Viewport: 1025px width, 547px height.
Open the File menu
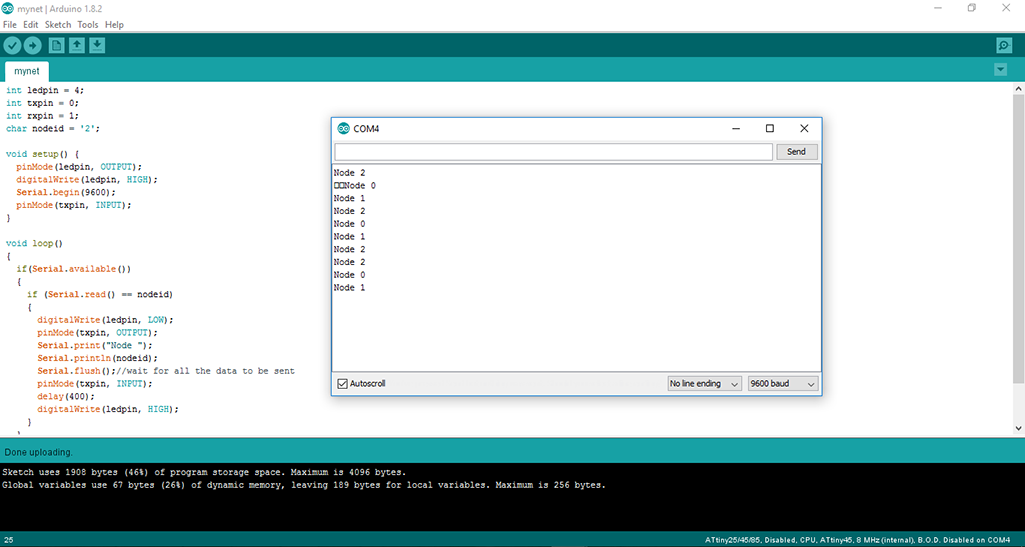click(x=10, y=25)
